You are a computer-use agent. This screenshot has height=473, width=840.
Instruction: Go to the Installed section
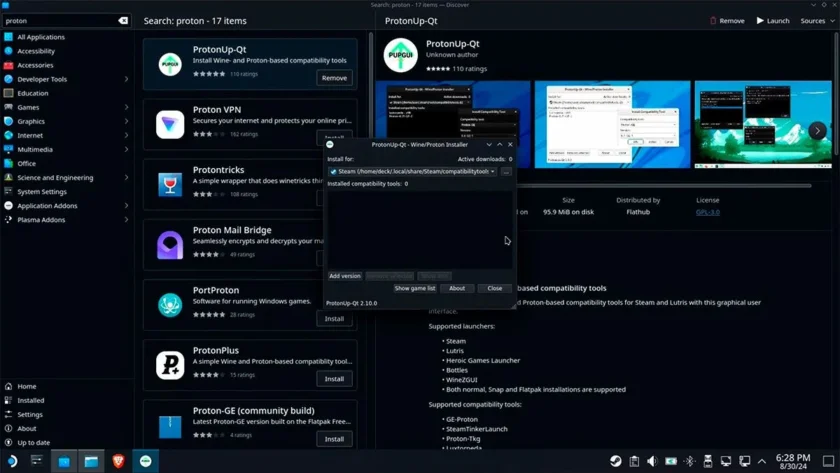coord(31,400)
